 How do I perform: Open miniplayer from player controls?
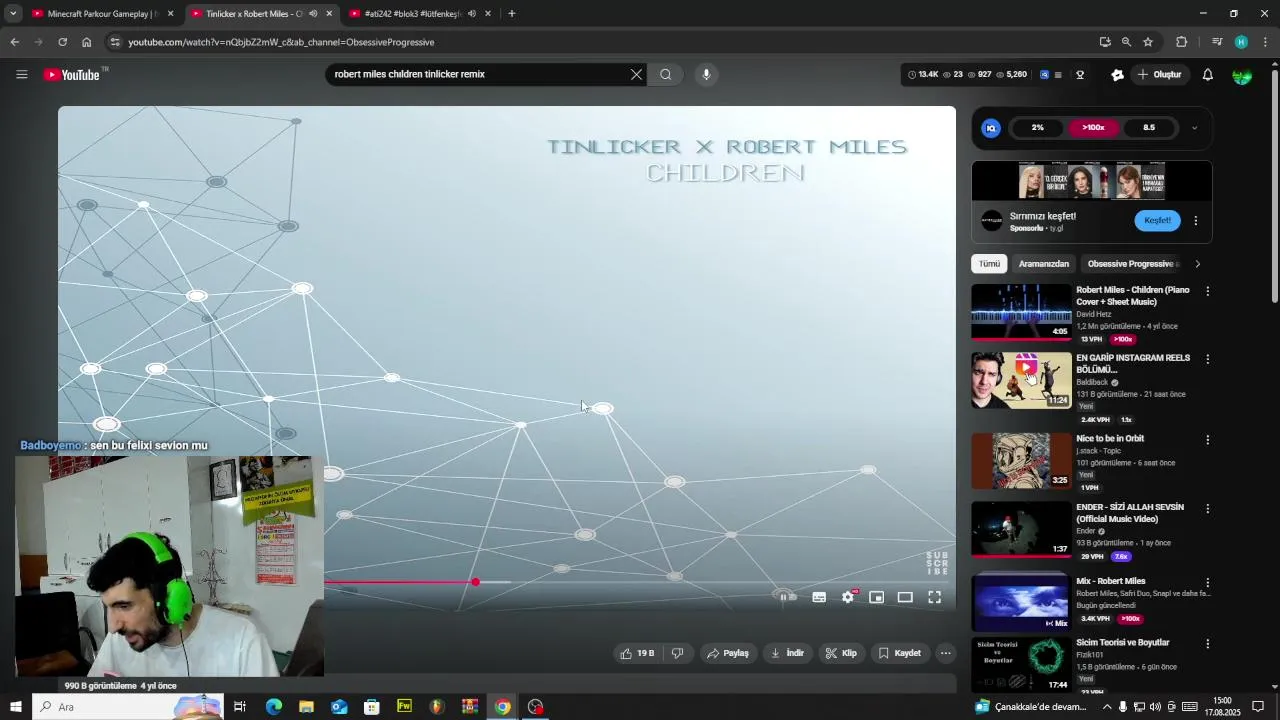click(x=877, y=597)
